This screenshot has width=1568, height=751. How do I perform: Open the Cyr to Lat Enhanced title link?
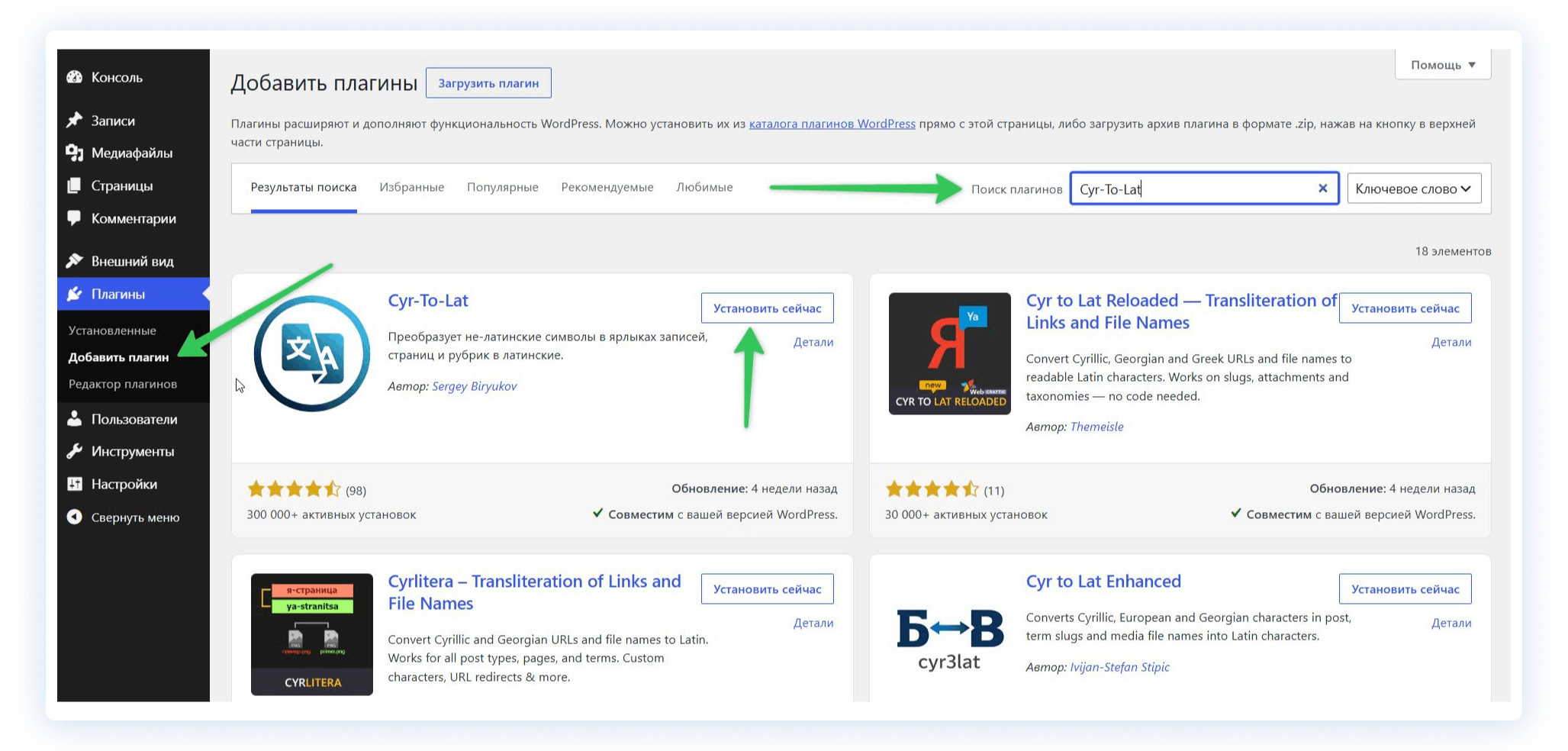pos(1103,582)
